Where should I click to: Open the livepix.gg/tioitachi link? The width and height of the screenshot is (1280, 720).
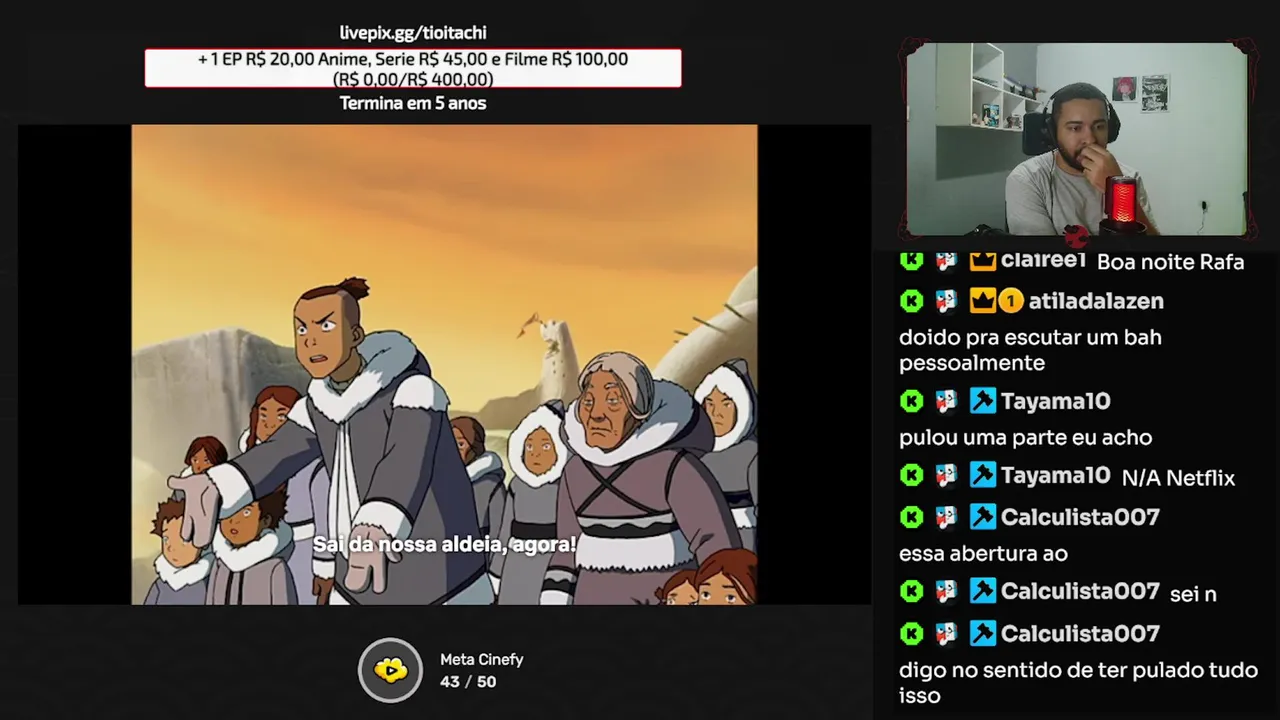pyautogui.click(x=413, y=33)
